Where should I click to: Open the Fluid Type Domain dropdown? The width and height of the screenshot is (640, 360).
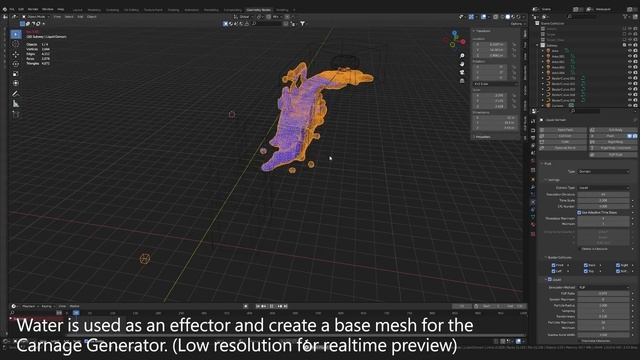pyautogui.click(x=603, y=171)
